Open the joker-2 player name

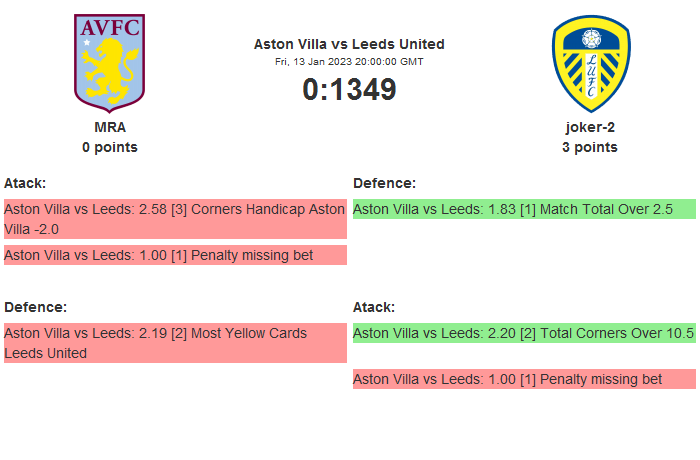point(590,127)
